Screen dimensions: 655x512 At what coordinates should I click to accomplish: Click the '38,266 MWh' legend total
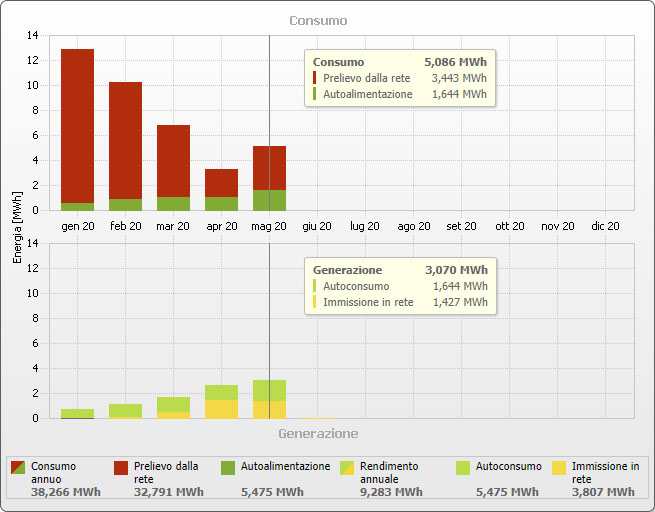66,492
